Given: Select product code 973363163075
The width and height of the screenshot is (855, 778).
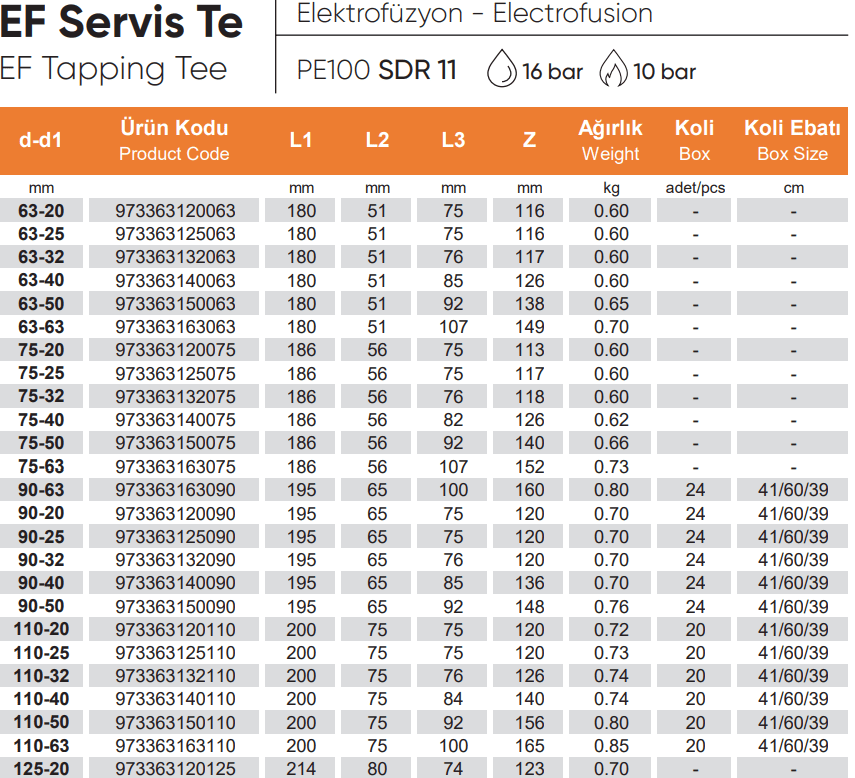Looking at the screenshot, I should (175, 467).
